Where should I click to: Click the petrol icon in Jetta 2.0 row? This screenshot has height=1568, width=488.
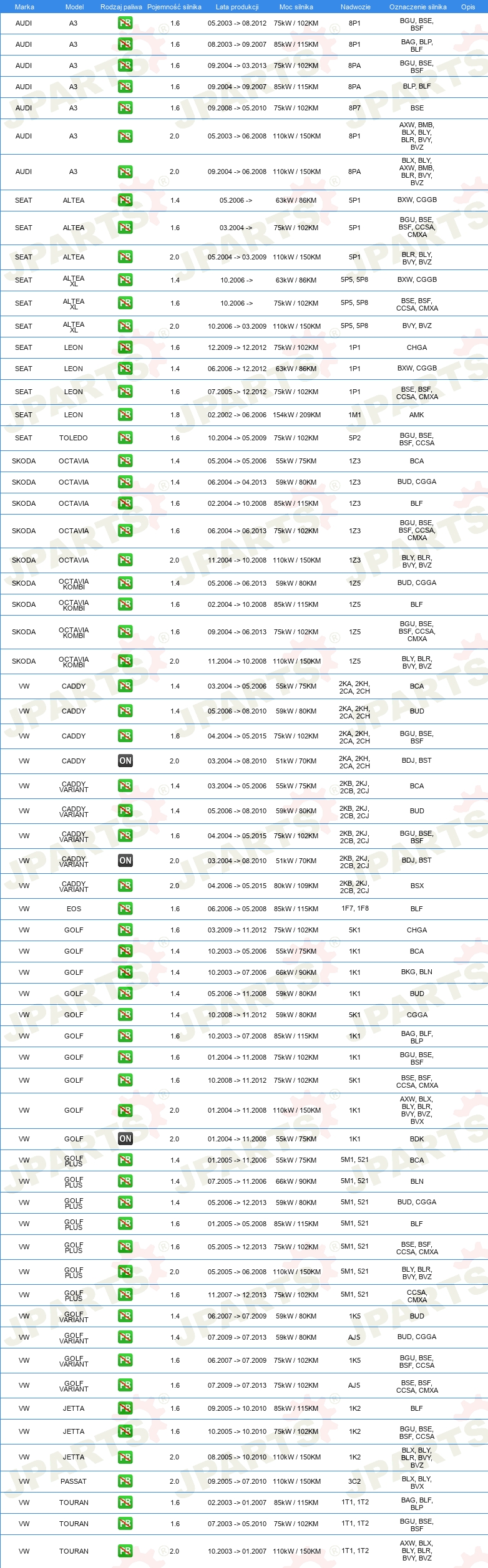(125, 1456)
